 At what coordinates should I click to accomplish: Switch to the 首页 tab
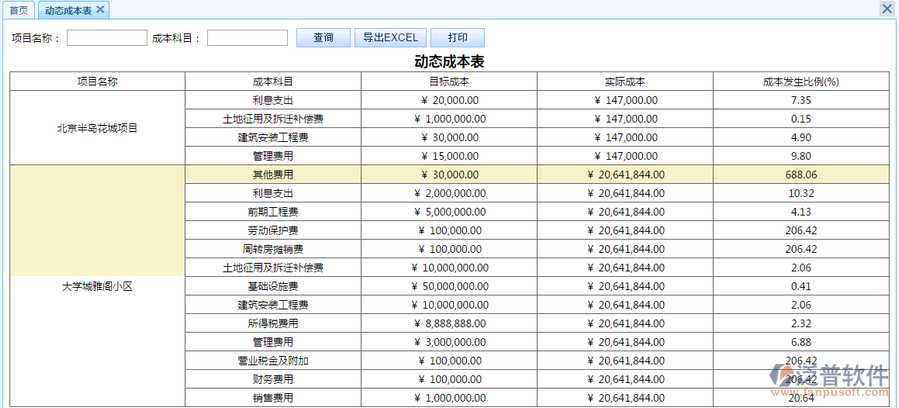tap(18, 9)
